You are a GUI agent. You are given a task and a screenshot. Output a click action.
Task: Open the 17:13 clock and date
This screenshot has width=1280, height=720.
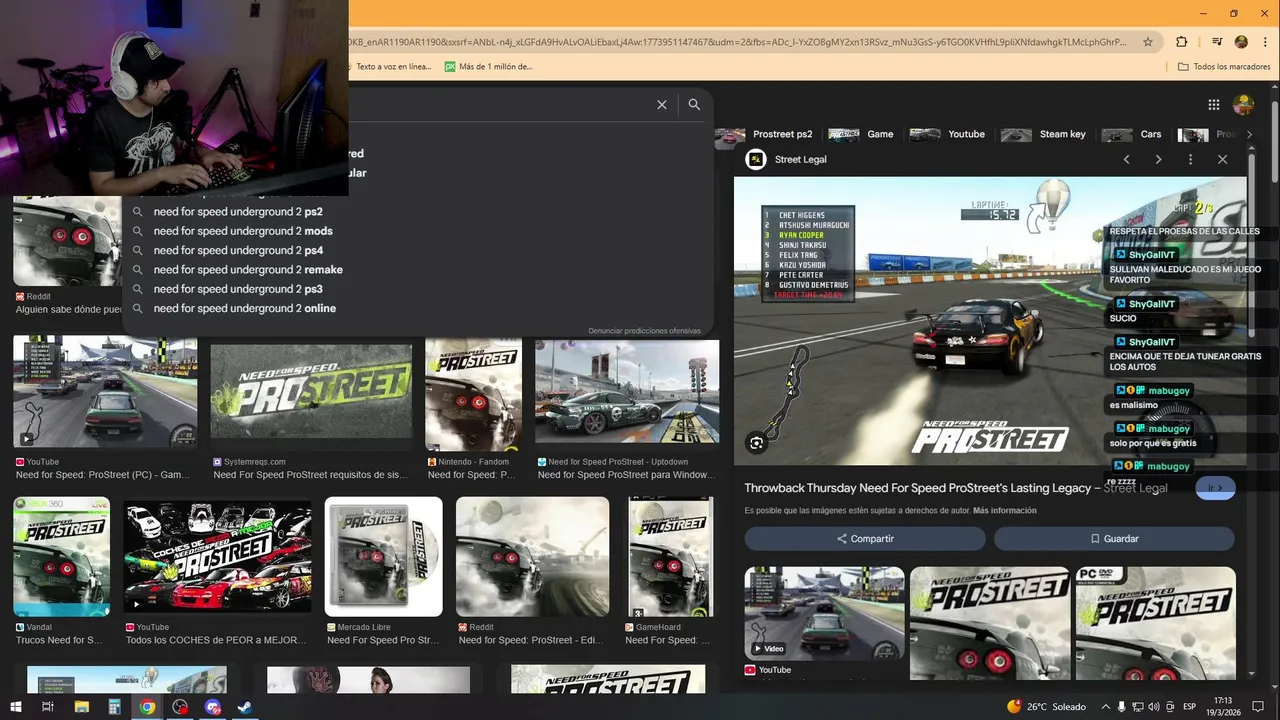[x=1223, y=707]
